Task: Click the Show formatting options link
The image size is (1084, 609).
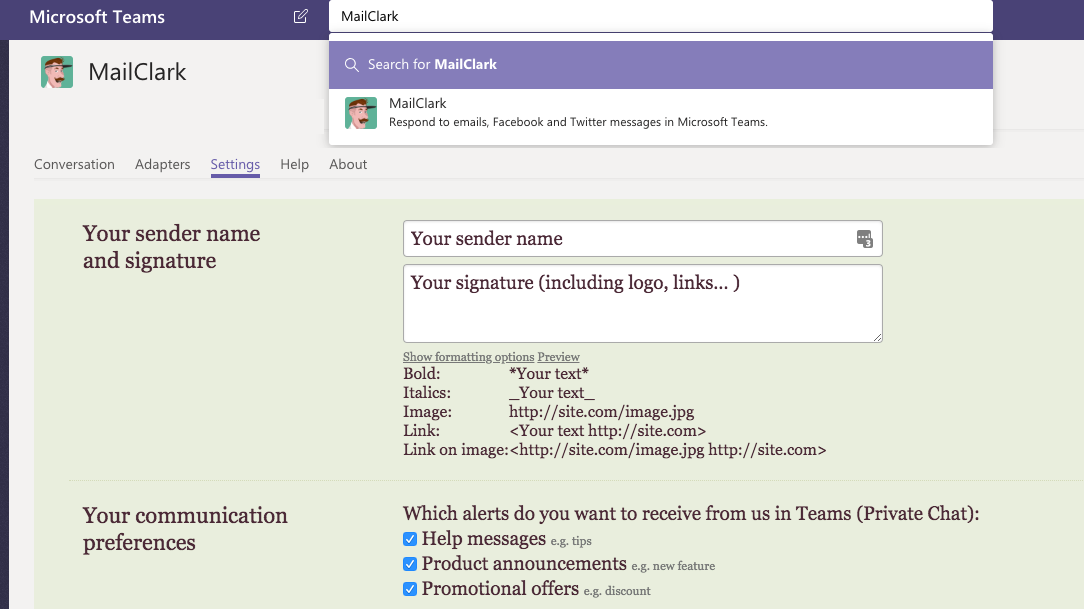Action: click(469, 357)
